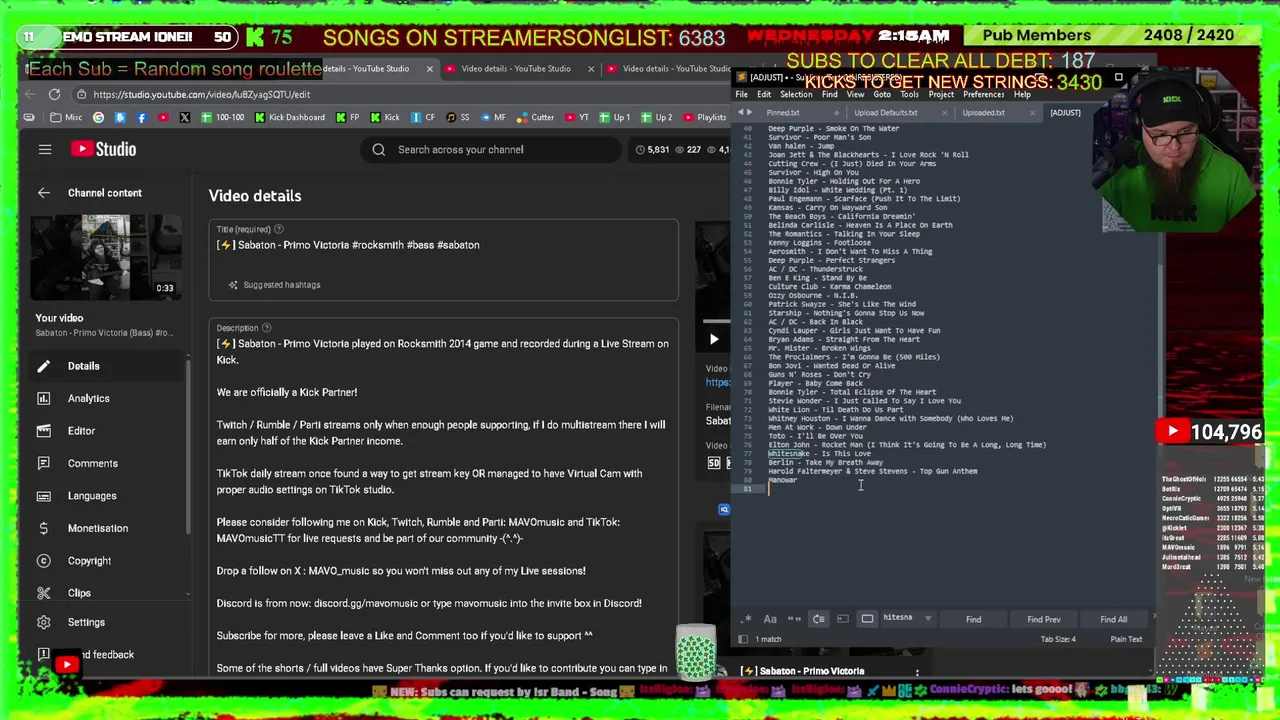The image size is (1280, 720).
Task: Open the YT bookmark
Action: pos(577,117)
